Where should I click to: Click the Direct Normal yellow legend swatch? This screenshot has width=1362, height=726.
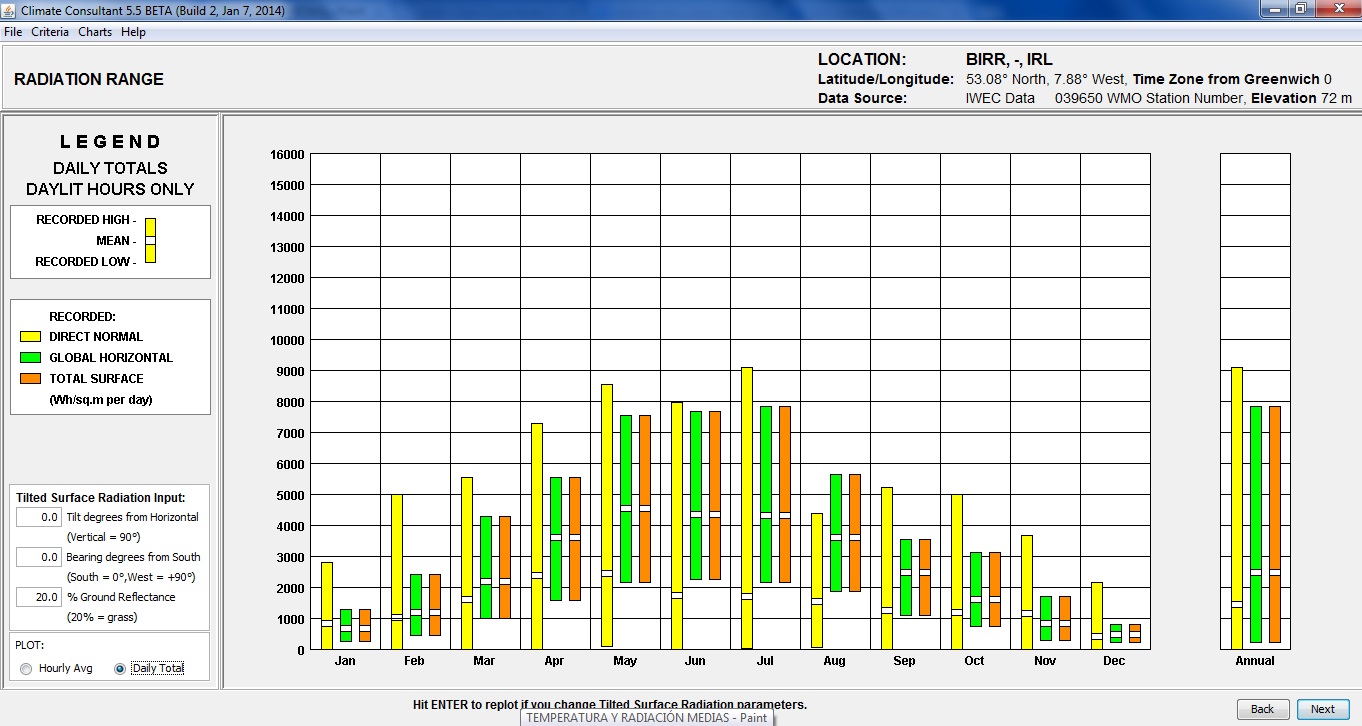pos(29,337)
